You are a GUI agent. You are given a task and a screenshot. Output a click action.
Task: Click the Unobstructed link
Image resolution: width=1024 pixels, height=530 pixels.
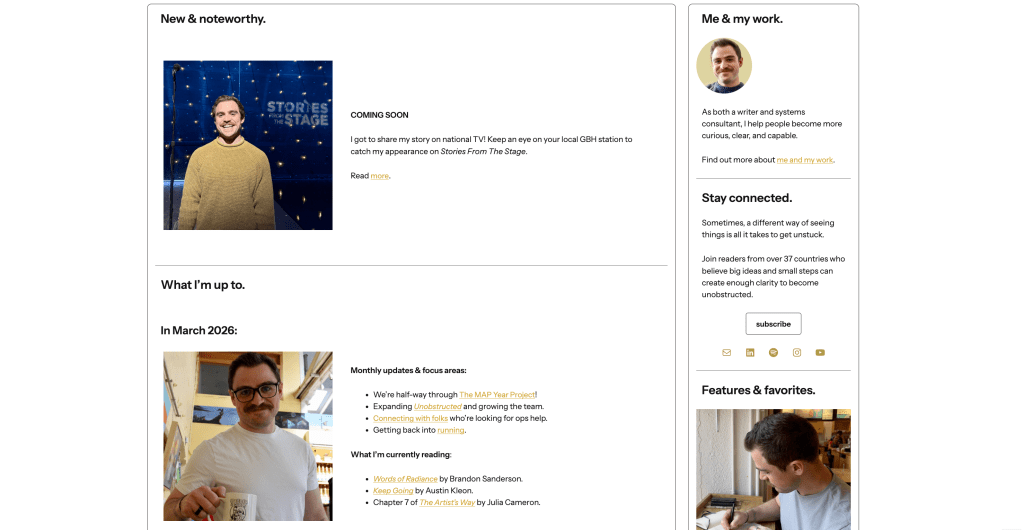point(437,407)
